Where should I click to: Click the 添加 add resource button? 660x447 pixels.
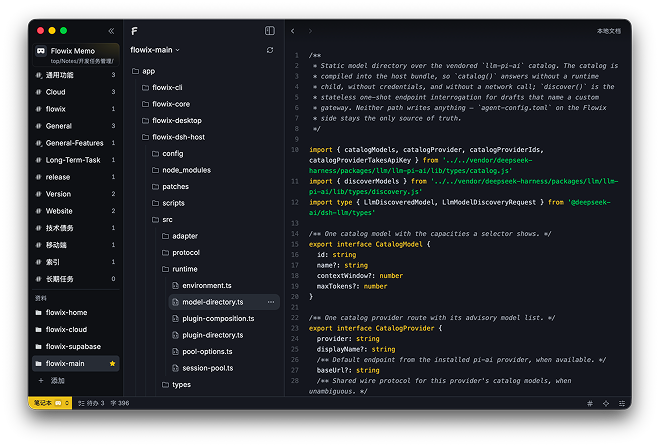[51, 380]
